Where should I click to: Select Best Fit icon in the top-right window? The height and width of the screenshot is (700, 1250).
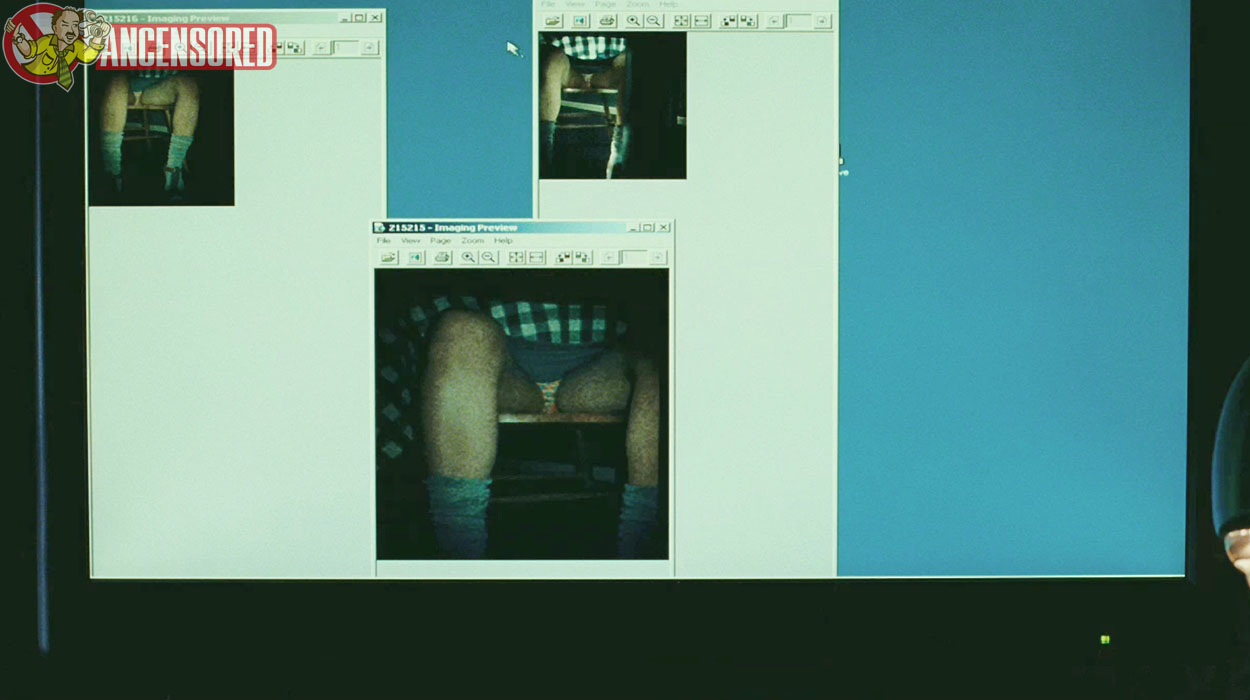(x=681, y=21)
